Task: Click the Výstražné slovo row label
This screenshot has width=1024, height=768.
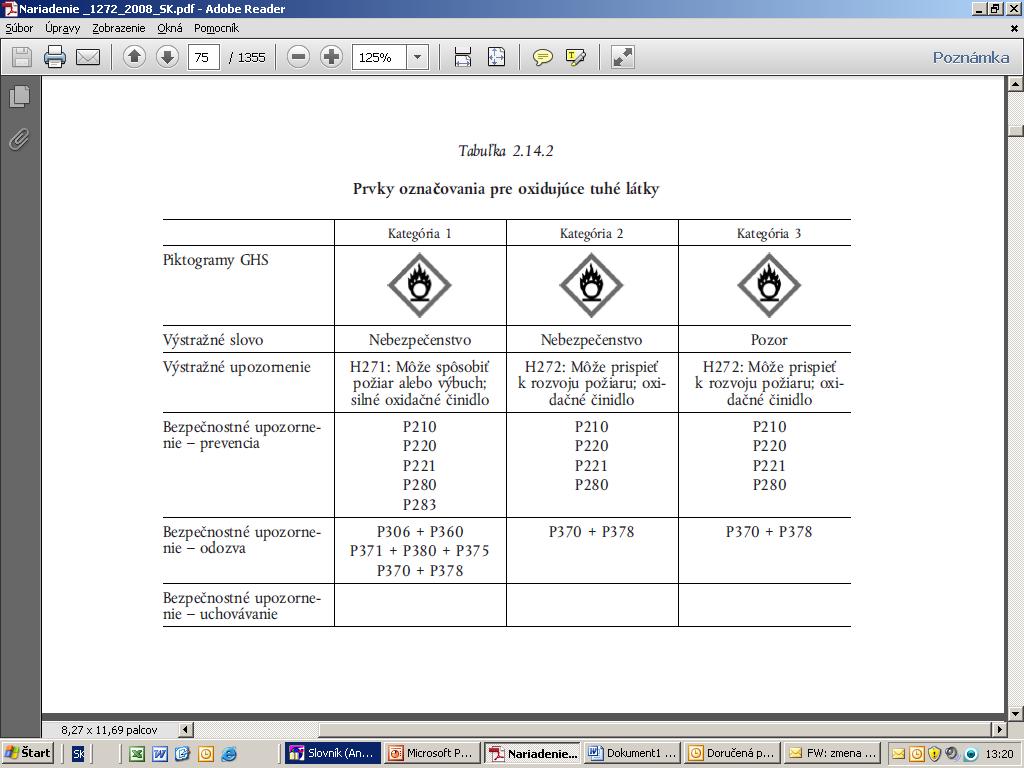Action: (213, 340)
